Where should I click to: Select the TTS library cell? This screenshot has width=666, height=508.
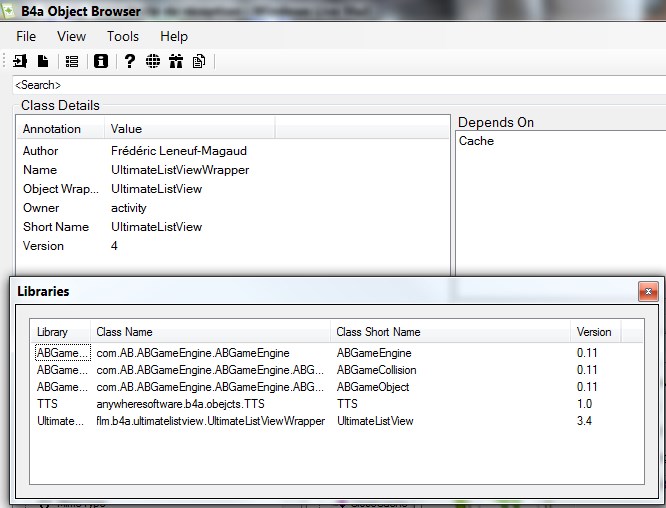click(47, 404)
